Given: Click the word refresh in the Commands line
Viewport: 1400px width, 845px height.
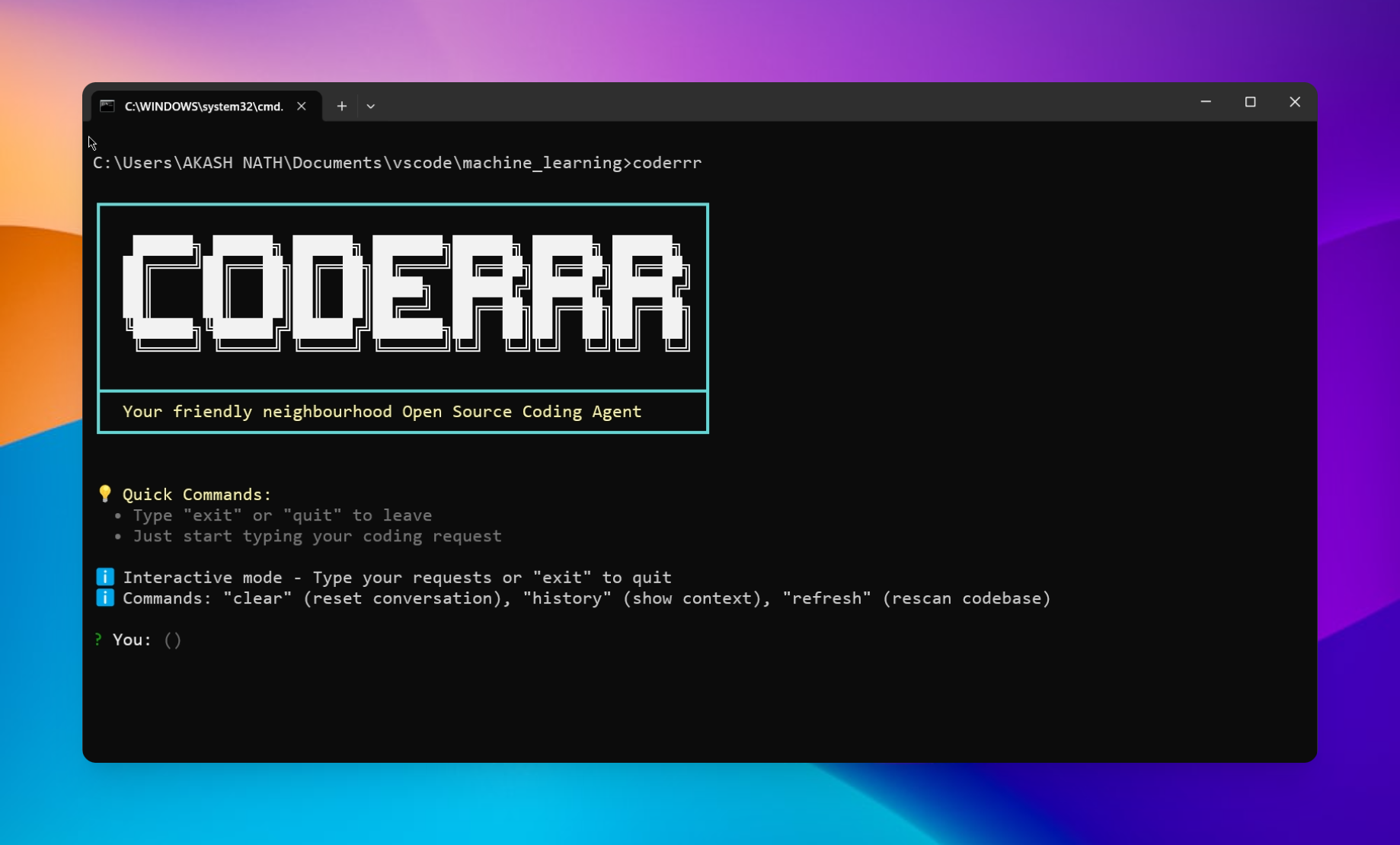Looking at the screenshot, I should pos(827,598).
